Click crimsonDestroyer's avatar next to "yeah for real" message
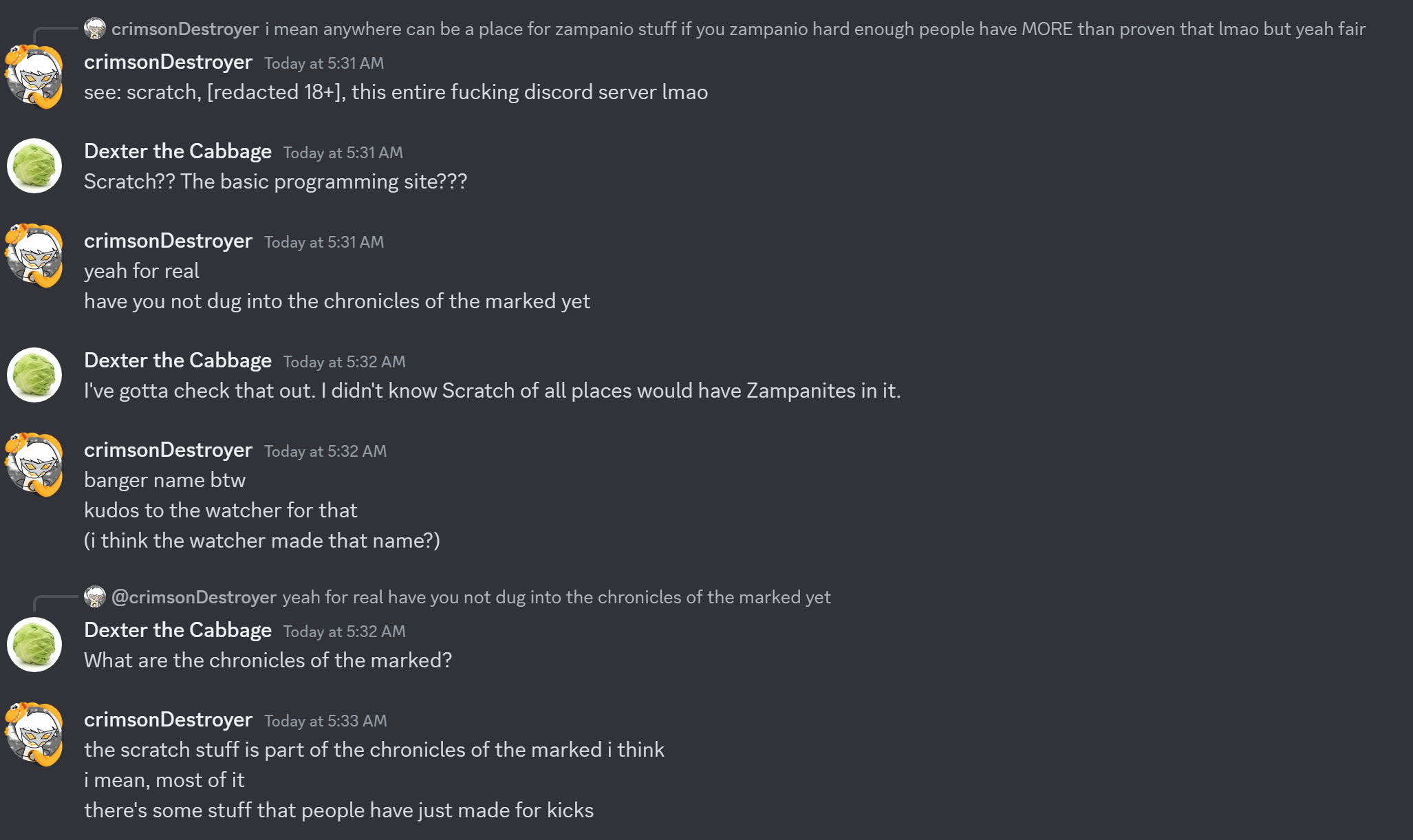This screenshot has height=840, width=1413. point(34,255)
